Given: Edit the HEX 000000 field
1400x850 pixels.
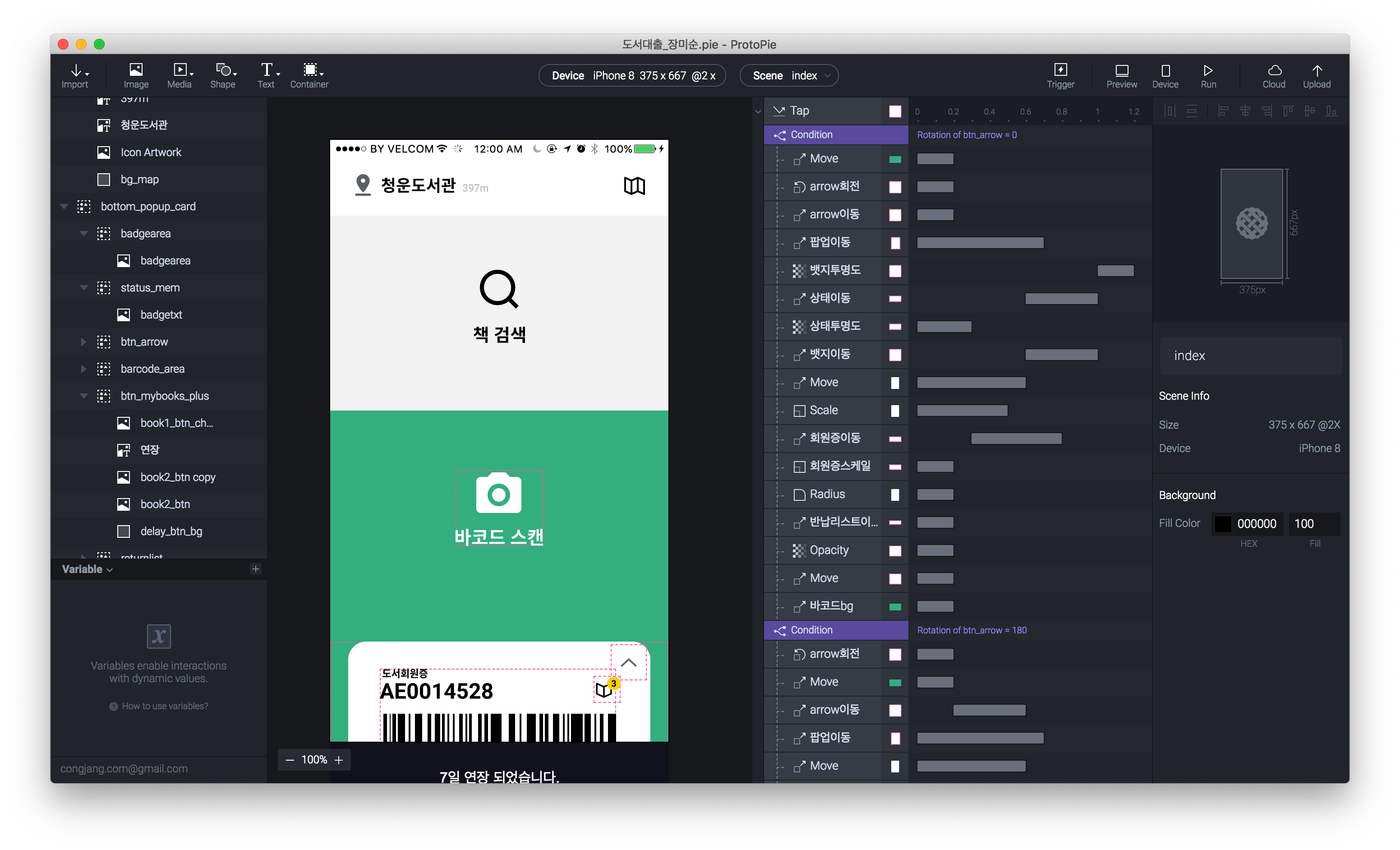Looking at the screenshot, I should [x=1256, y=523].
